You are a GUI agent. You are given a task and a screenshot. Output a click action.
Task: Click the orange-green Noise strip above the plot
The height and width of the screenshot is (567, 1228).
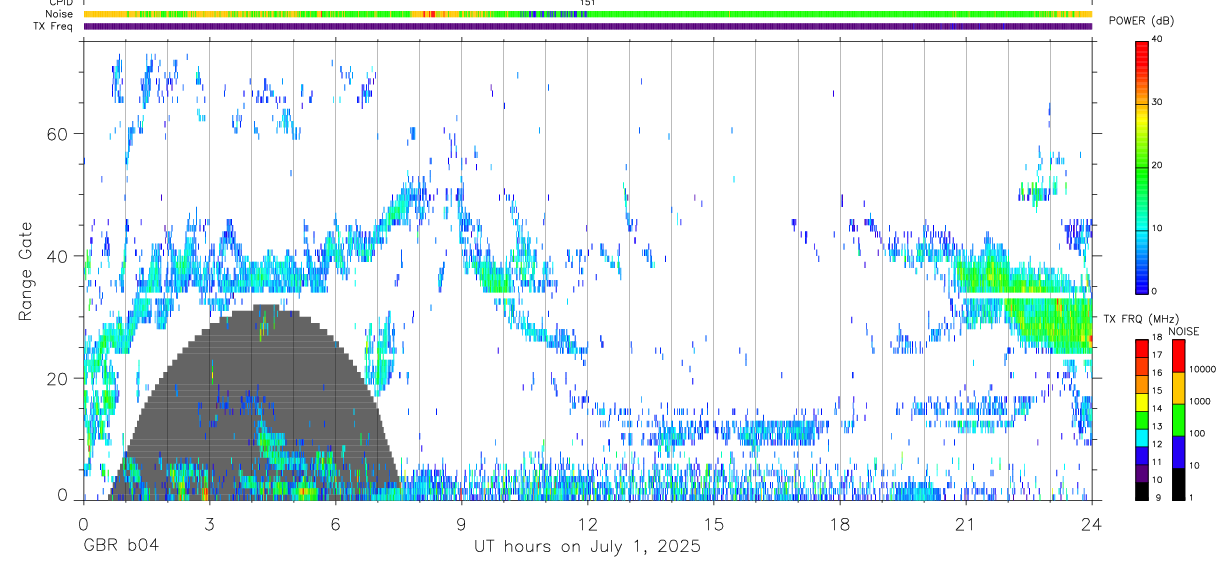588,14
